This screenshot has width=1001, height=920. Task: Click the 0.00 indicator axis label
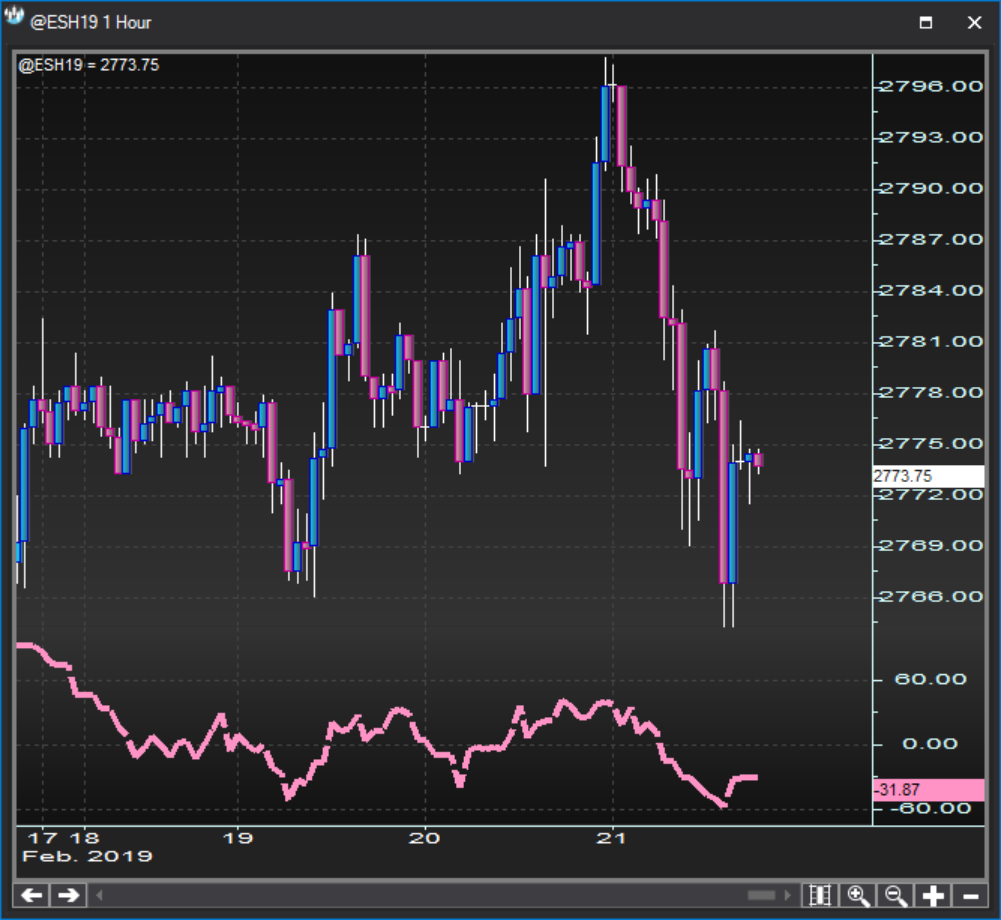coord(930,744)
